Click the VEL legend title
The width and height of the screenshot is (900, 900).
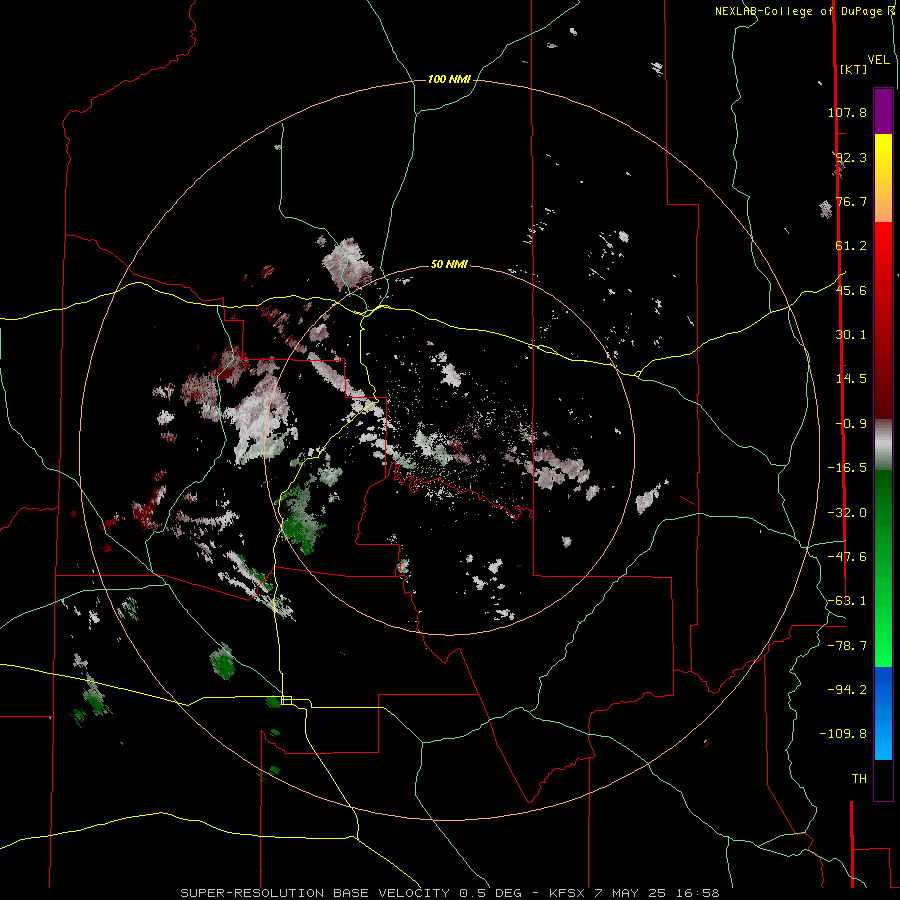tap(878, 60)
